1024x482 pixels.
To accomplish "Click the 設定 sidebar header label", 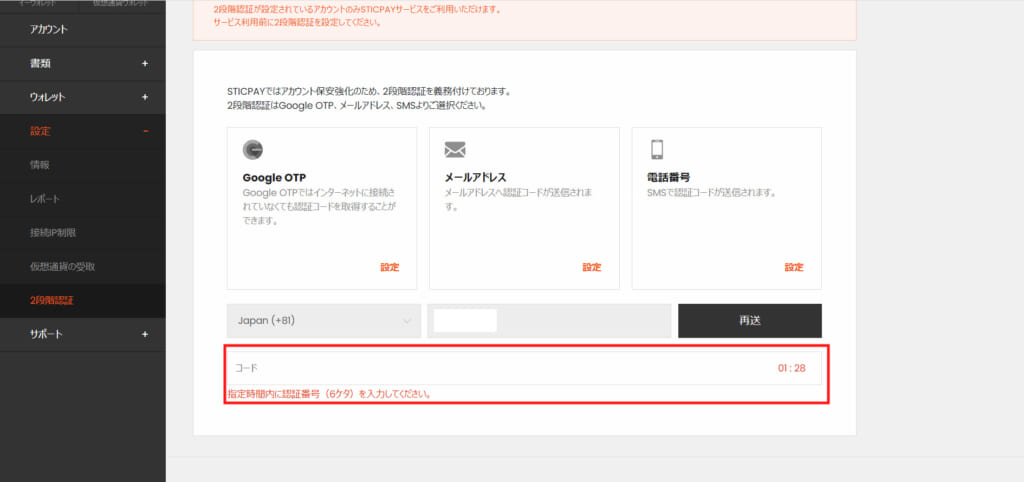I will tap(40, 131).
